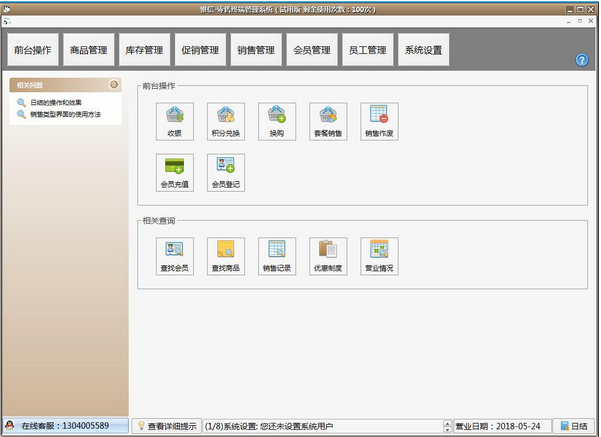
Task: Click the 换购 icon
Action: coord(277,120)
